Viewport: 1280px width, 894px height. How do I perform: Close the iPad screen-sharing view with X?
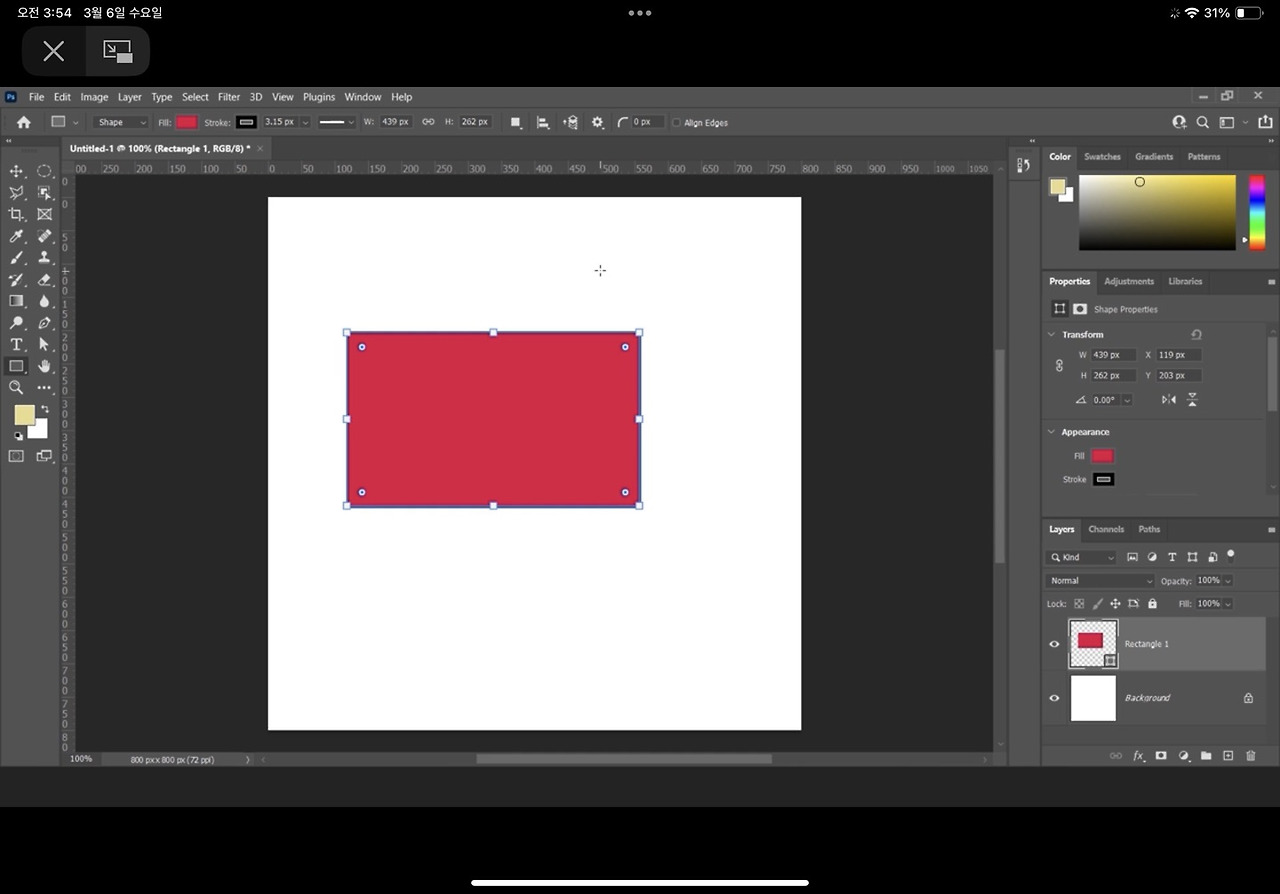click(54, 51)
